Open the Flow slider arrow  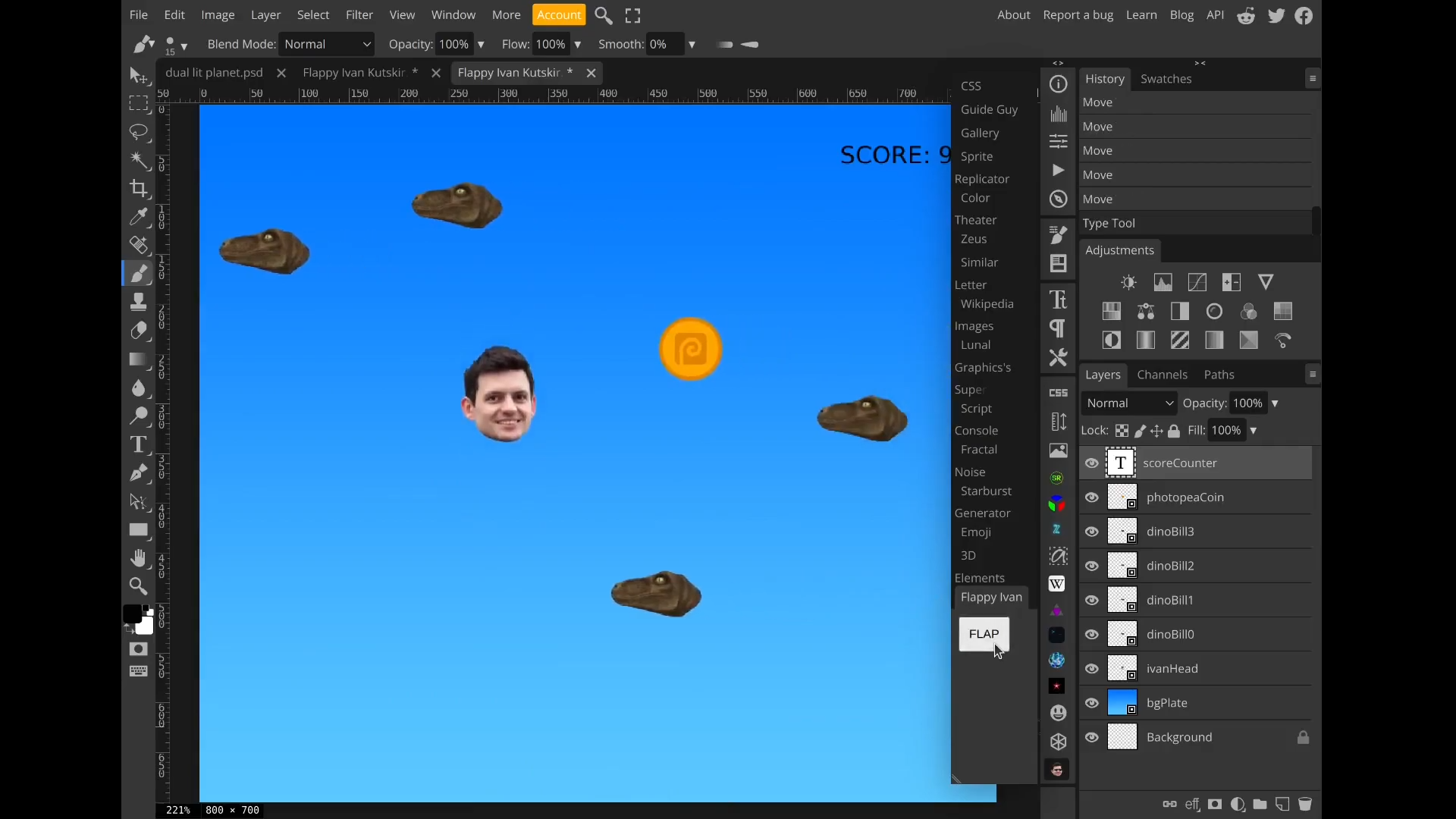coord(578,45)
